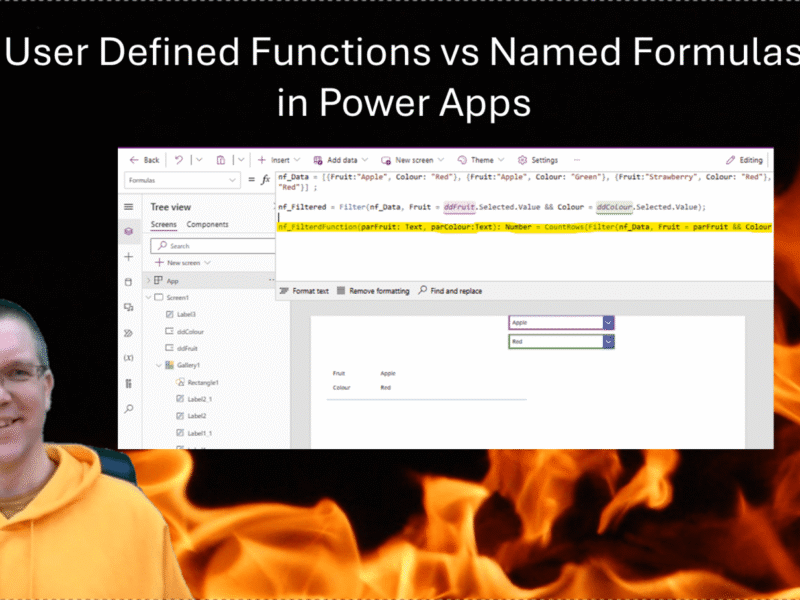The width and height of the screenshot is (800, 600).
Task: Switch to the Screens tab
Action: tap(163, 224)
